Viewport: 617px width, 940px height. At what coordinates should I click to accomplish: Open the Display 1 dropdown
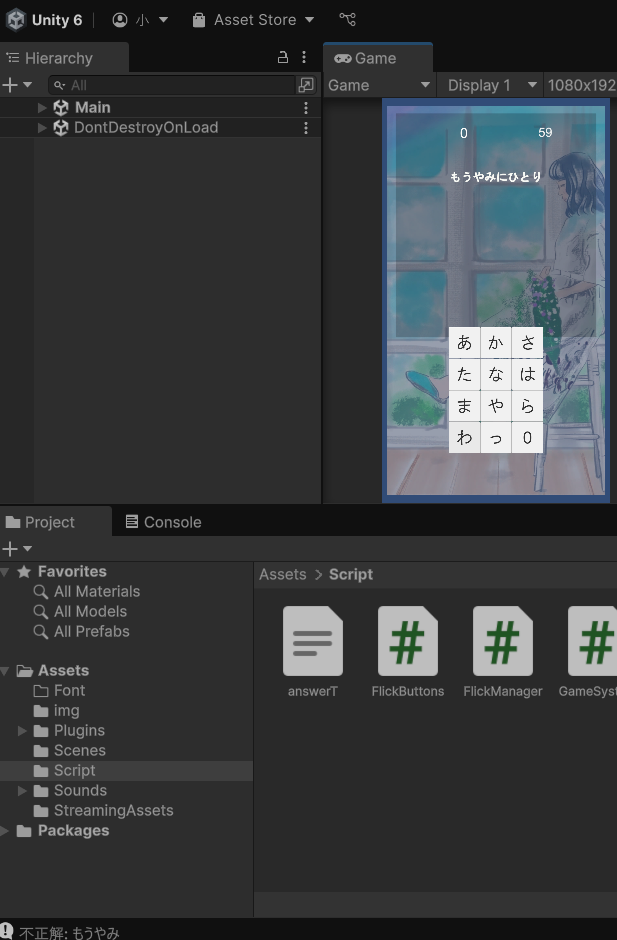491,85
